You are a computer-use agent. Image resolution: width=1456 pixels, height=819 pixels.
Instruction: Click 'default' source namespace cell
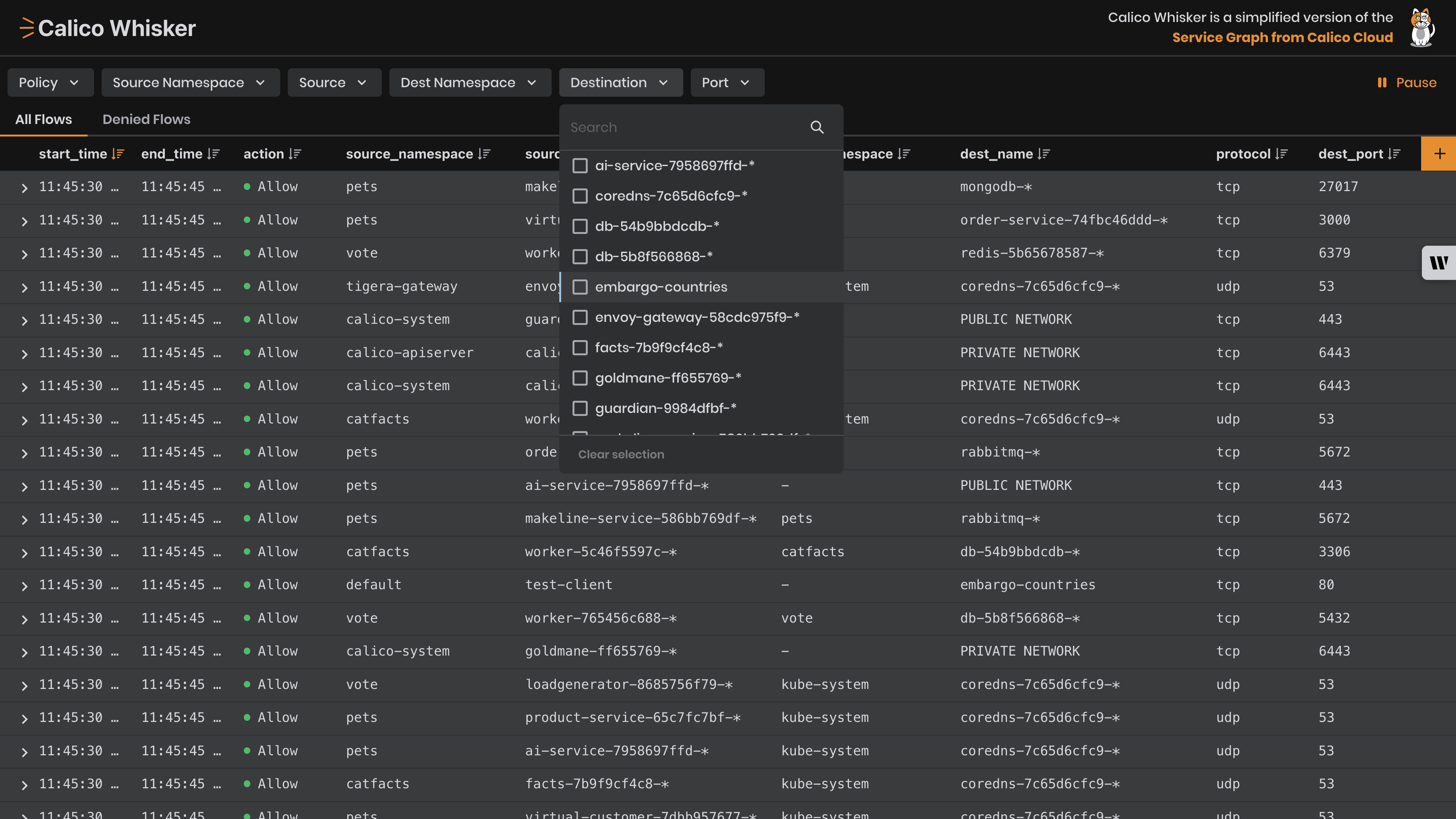coord(373,584)
